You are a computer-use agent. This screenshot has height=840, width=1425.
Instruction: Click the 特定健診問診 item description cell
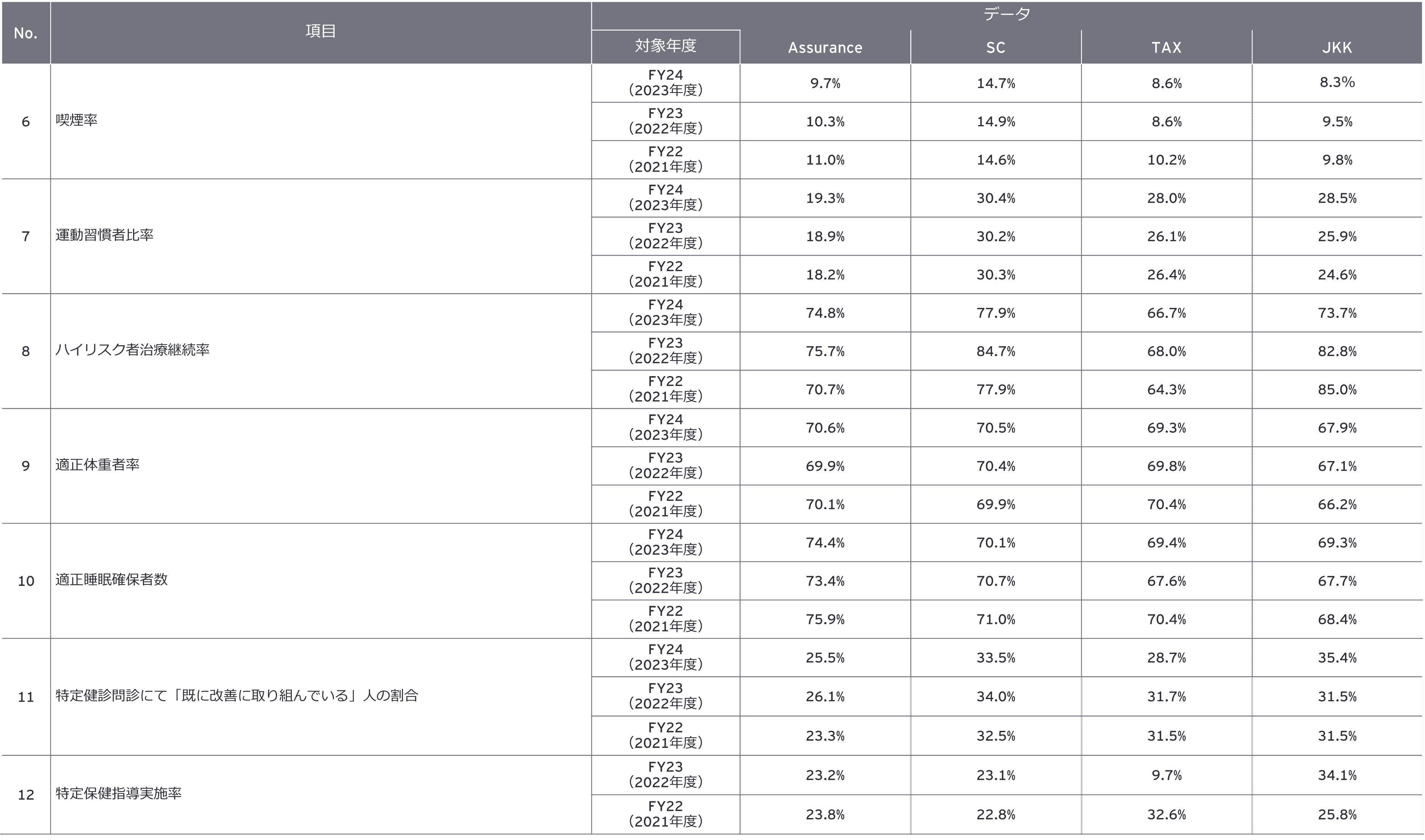pos(237,696)
